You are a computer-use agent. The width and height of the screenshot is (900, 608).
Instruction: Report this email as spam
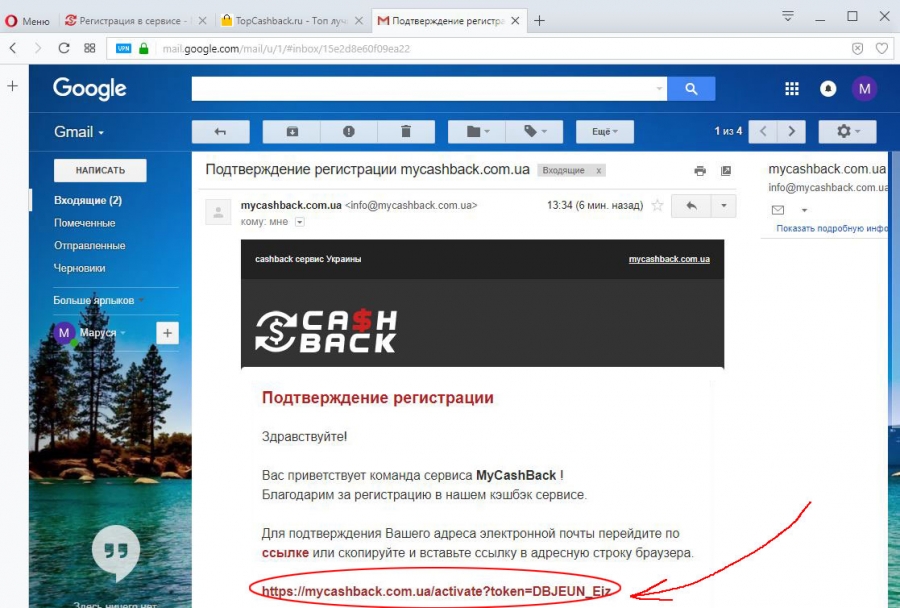(348, 131)
